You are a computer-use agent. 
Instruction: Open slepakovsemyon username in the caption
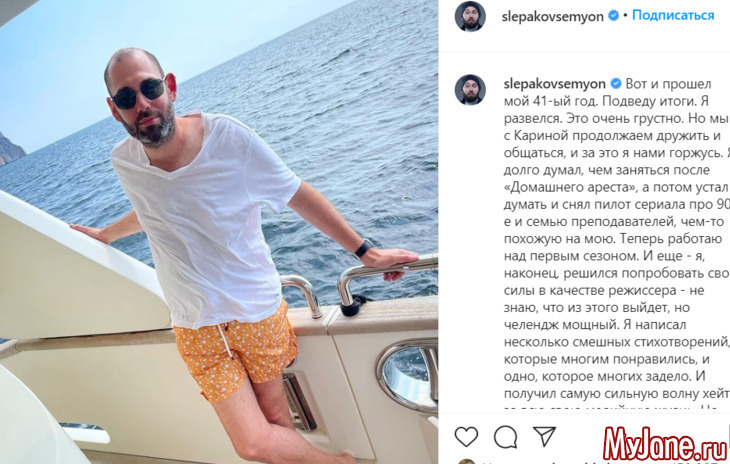pos(554,84)
